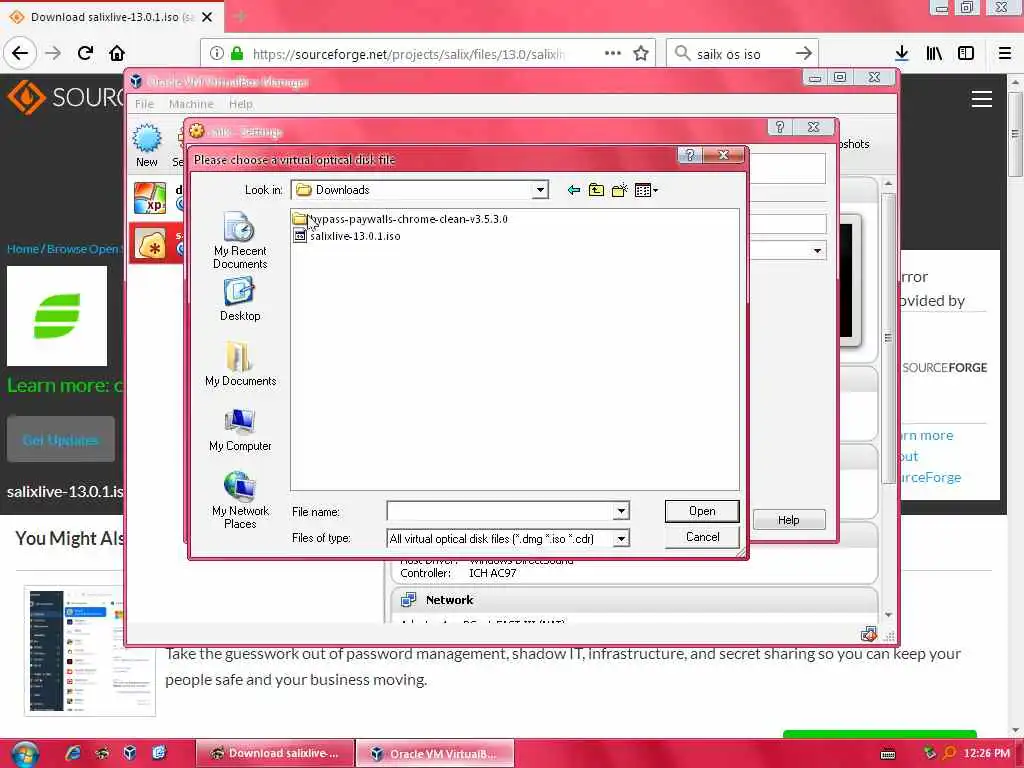
Task: Open page actions three-dot menu
Action: coord(613,53)
